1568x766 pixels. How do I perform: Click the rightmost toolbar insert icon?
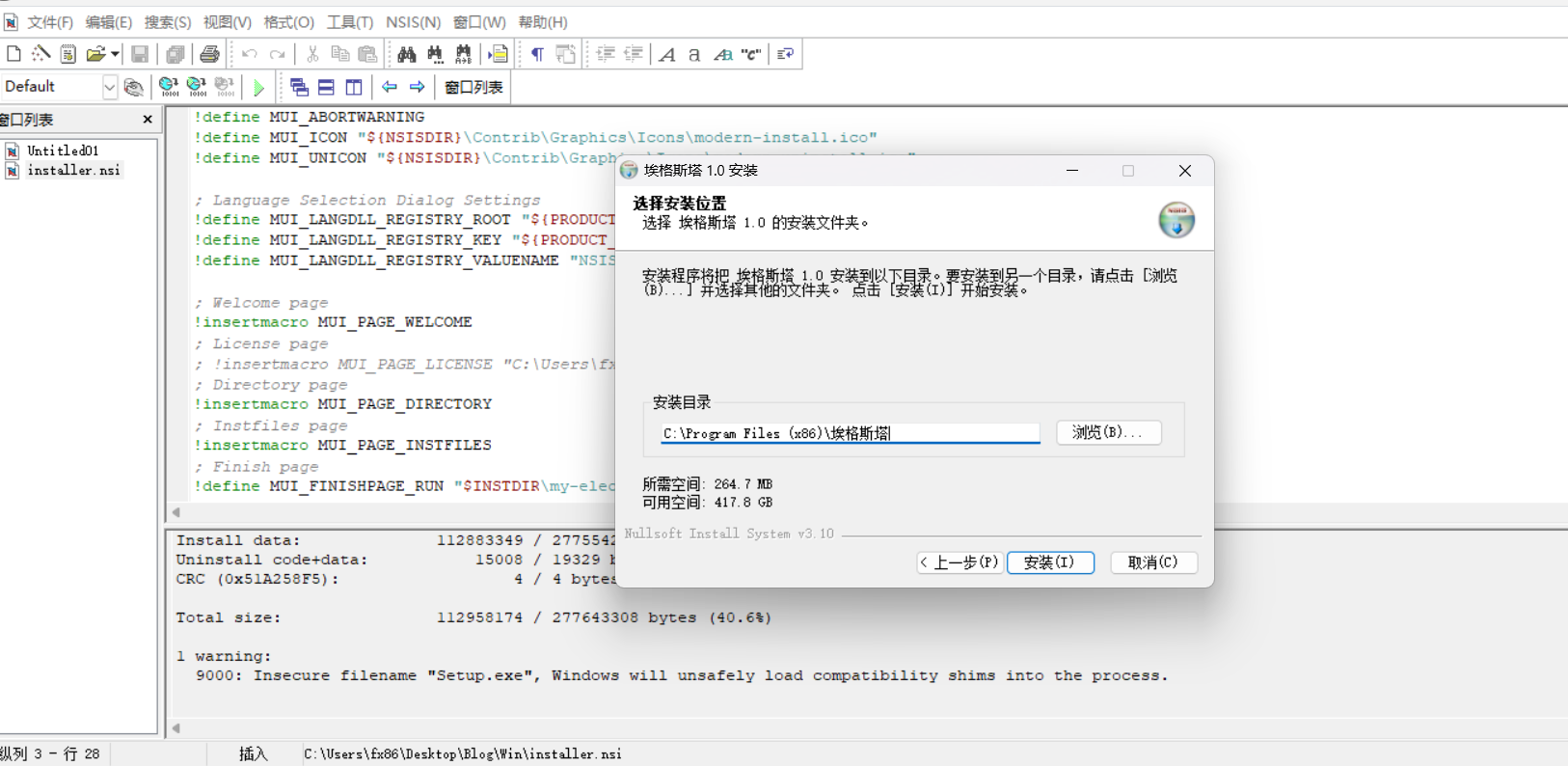786,54
